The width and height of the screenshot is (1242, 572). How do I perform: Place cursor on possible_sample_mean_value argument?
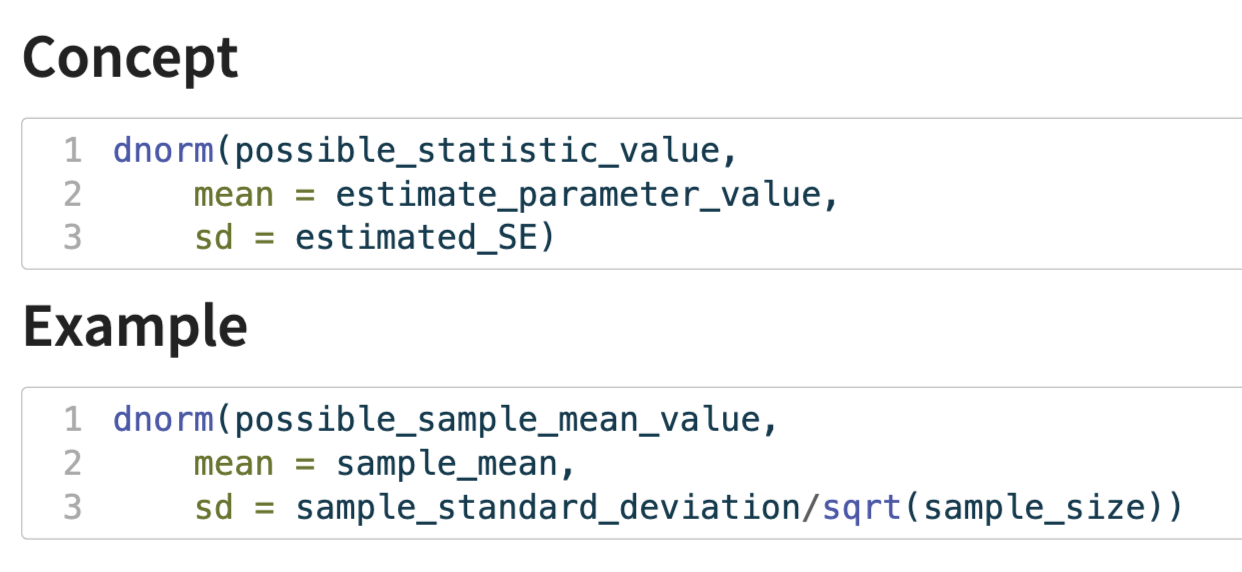496,419
